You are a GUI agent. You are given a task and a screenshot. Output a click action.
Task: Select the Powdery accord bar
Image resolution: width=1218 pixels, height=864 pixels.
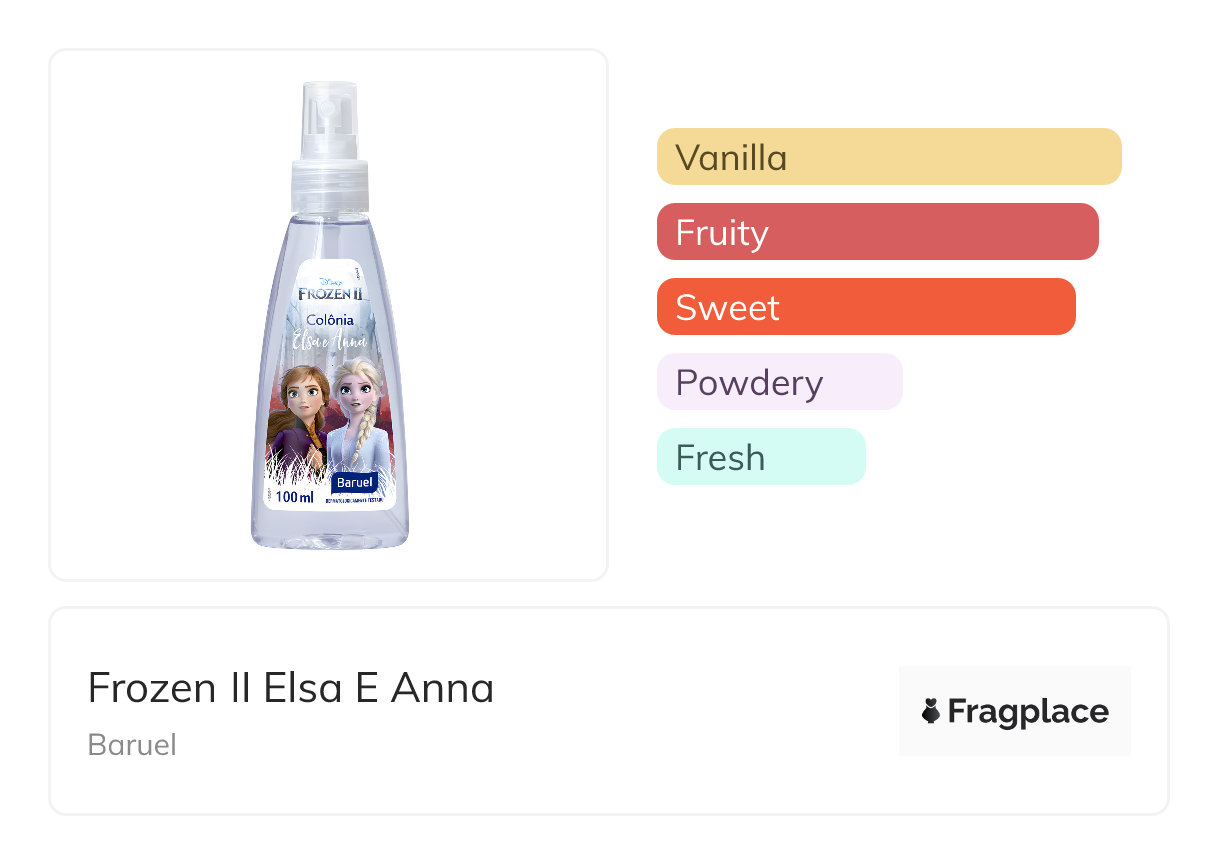779,382
